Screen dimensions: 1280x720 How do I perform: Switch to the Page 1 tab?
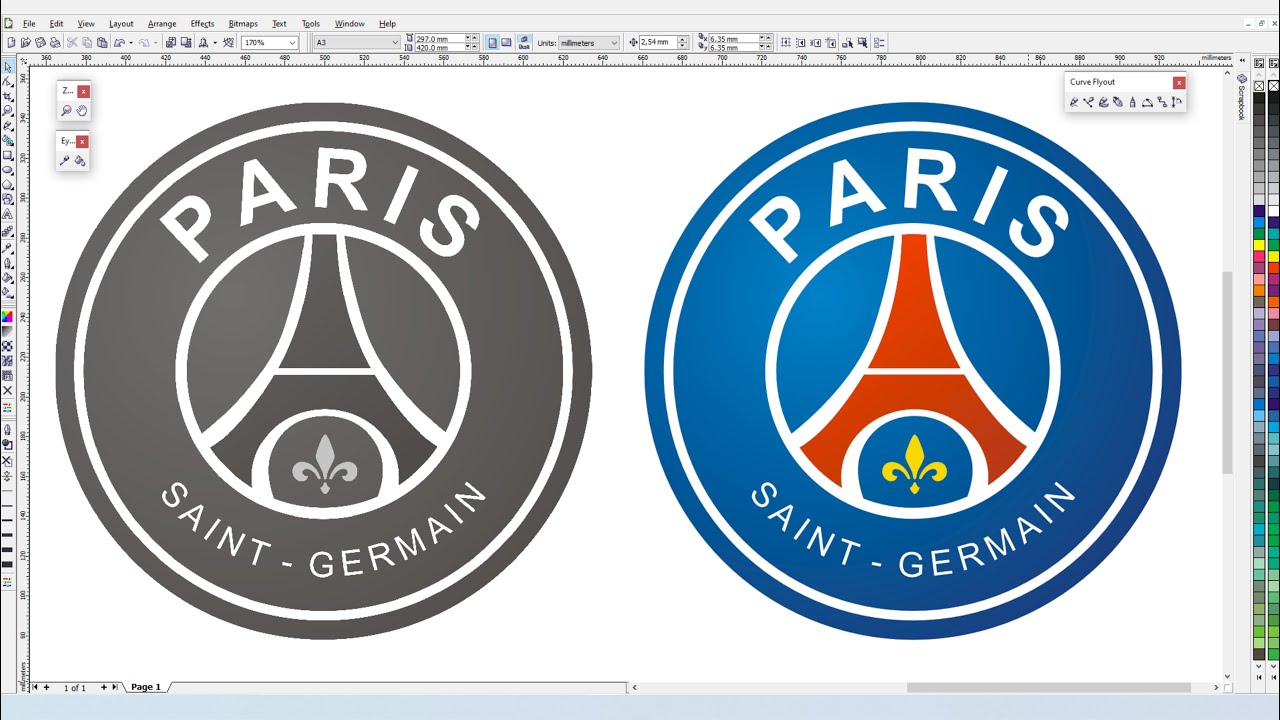pos(146,687)
